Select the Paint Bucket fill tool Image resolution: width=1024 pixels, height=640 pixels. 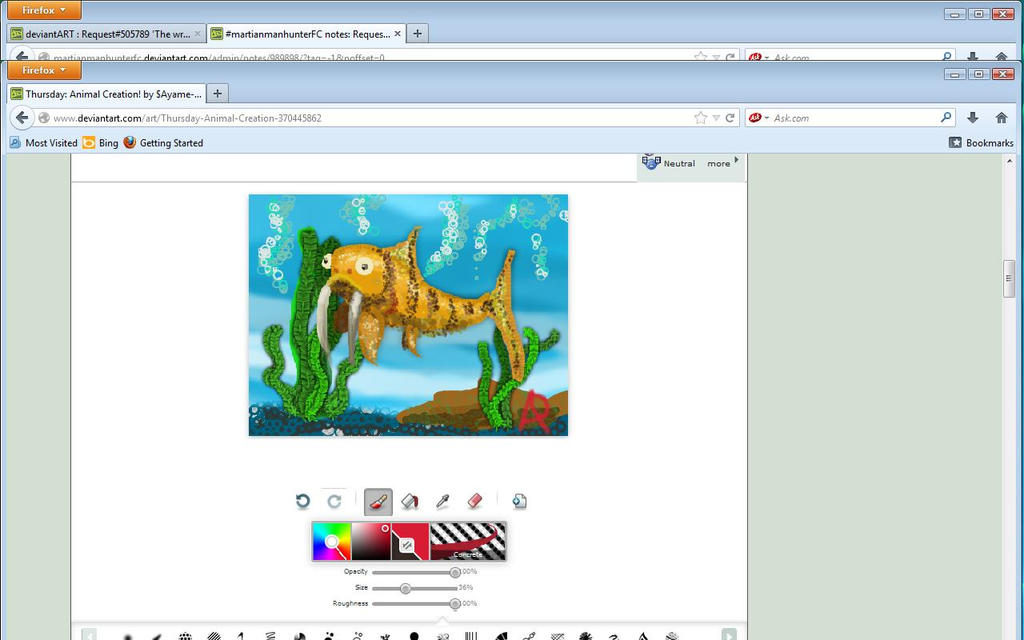point(409,501)
